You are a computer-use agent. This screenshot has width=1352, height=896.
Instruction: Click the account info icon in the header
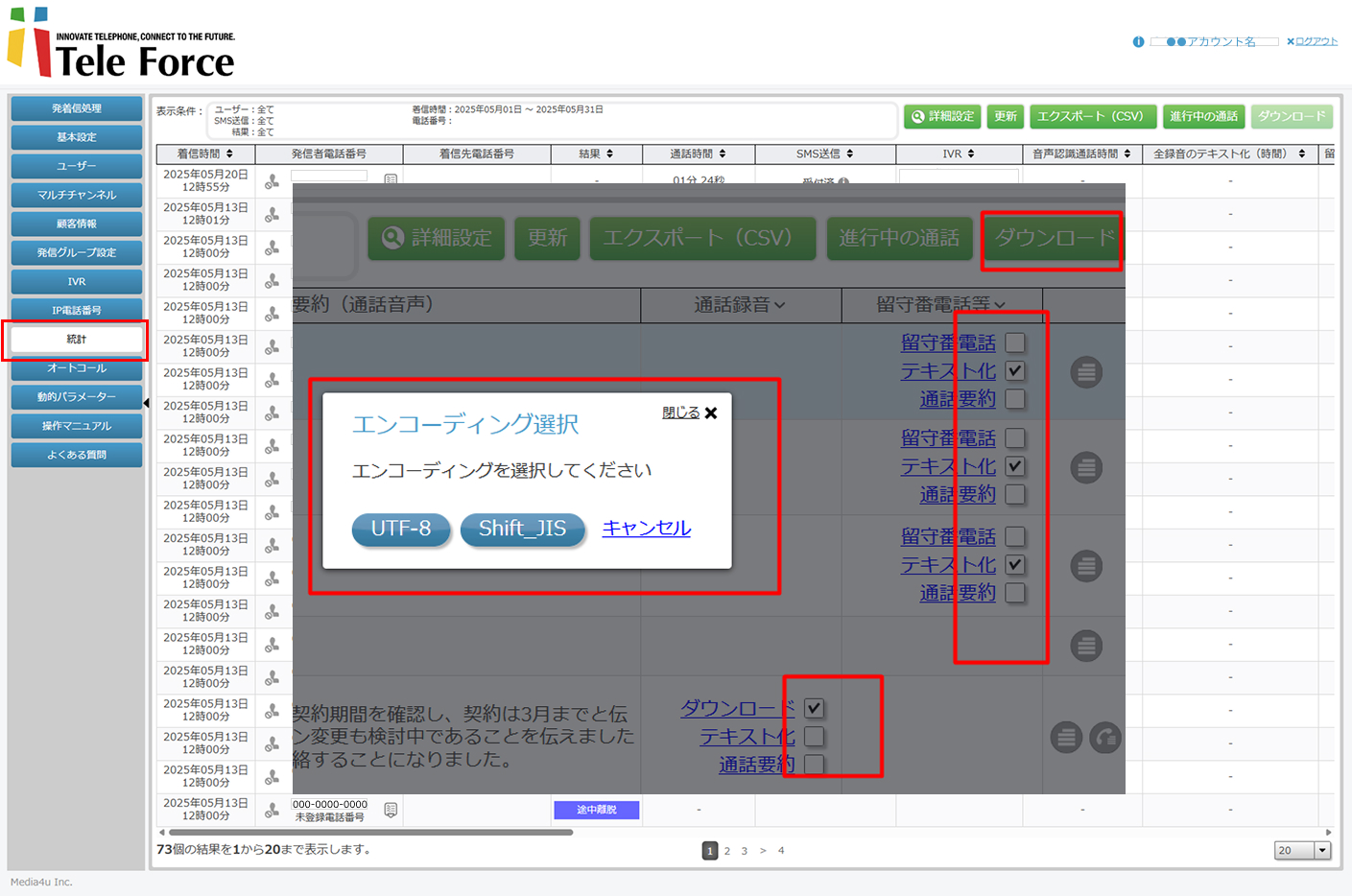(1138, 42)
